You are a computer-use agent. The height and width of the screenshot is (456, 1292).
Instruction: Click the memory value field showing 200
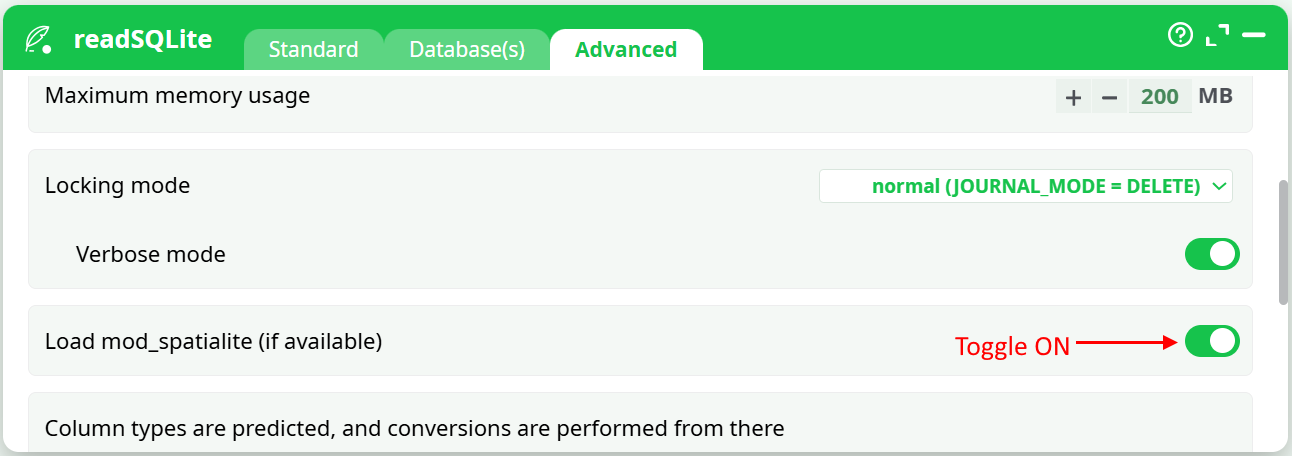(x=1160, y=97)
